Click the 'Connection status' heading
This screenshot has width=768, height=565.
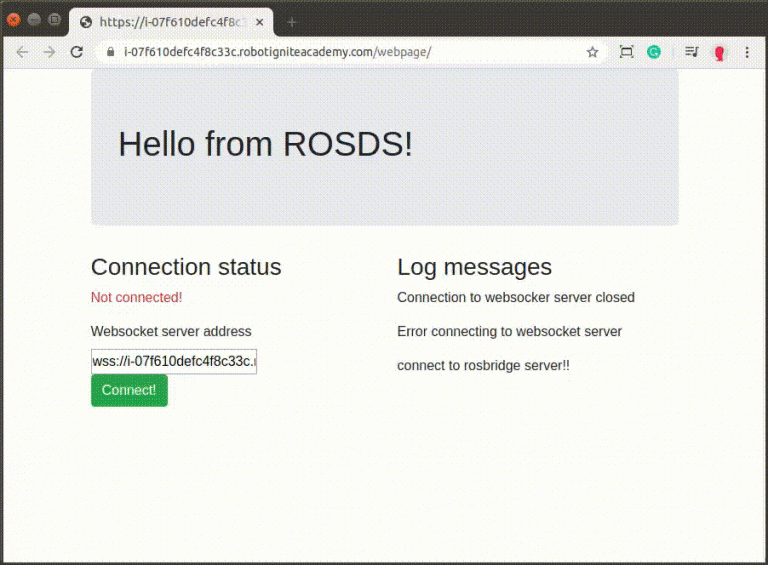point(186,267)
